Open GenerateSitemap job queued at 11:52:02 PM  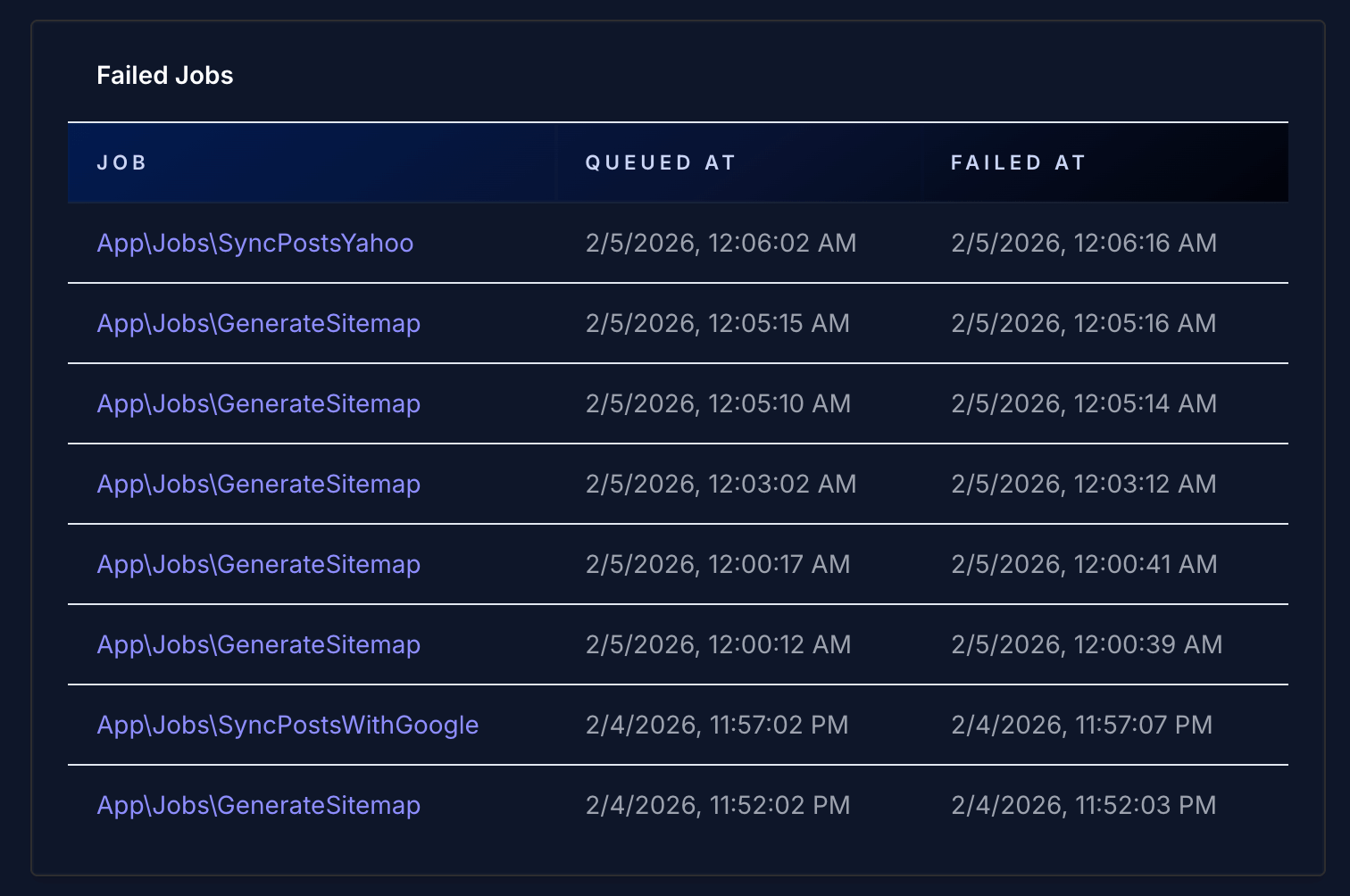(258, 805)
